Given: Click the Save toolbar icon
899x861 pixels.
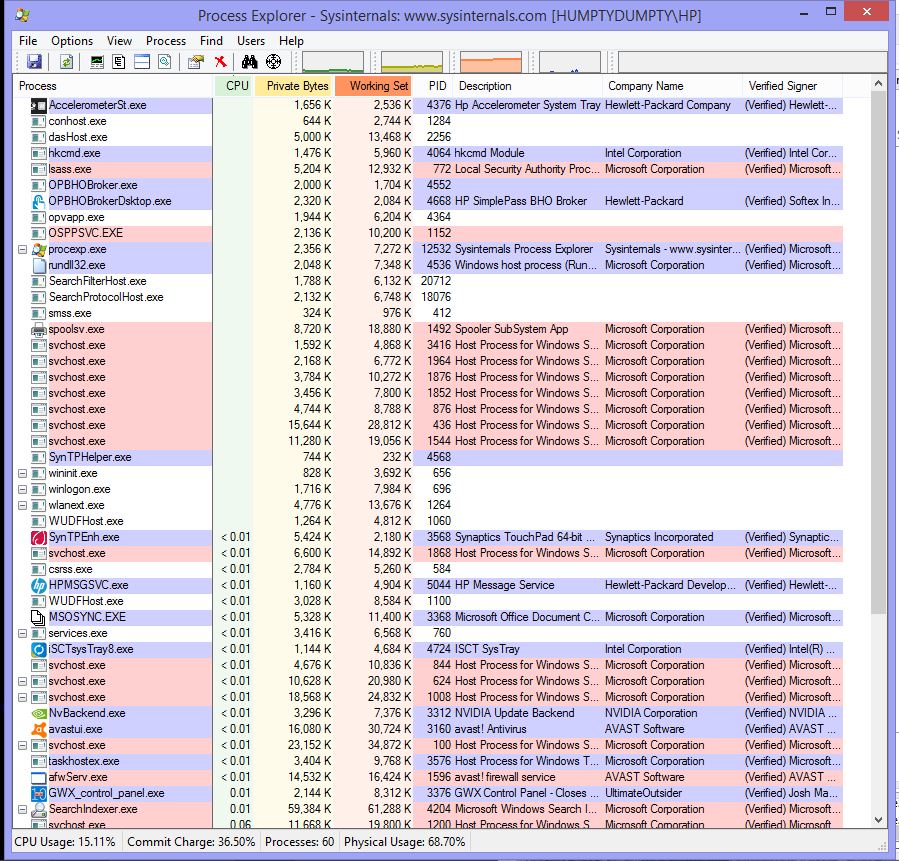Looking at the screenshot, I should pos(34,62).
